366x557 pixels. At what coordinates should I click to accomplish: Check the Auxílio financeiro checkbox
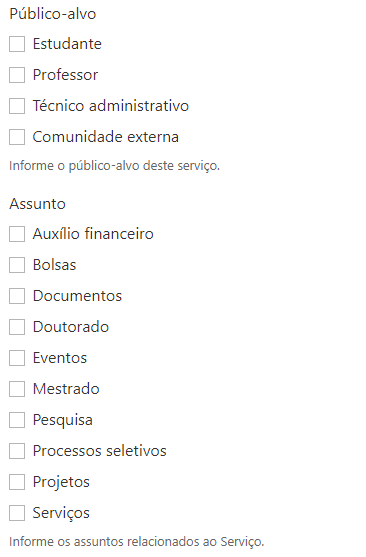17,234
